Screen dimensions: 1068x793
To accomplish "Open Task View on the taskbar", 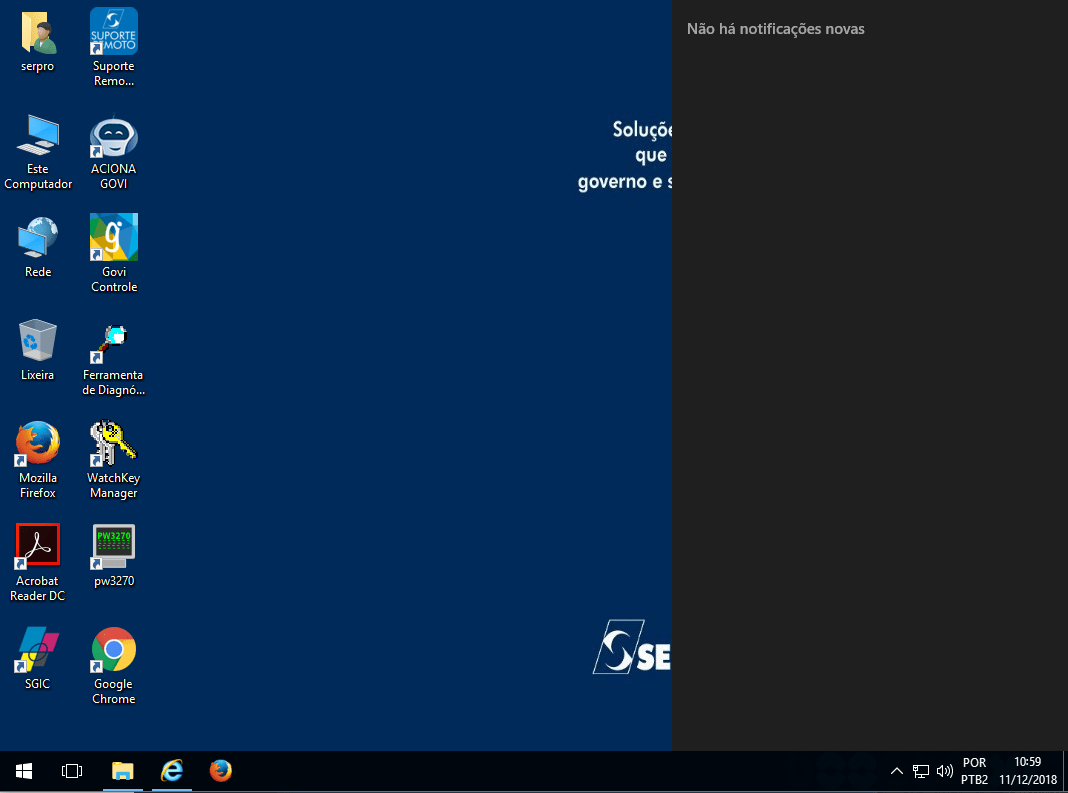I will click(72, 771).
